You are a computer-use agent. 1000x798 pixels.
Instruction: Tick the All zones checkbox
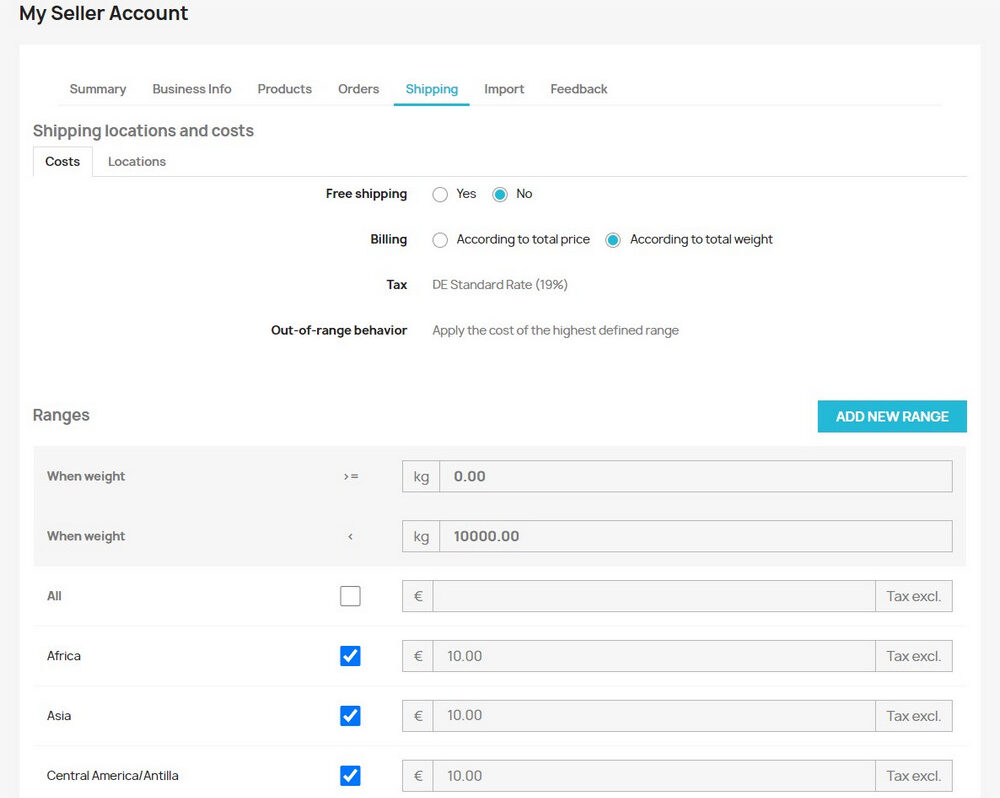click(x=350, y=596)
